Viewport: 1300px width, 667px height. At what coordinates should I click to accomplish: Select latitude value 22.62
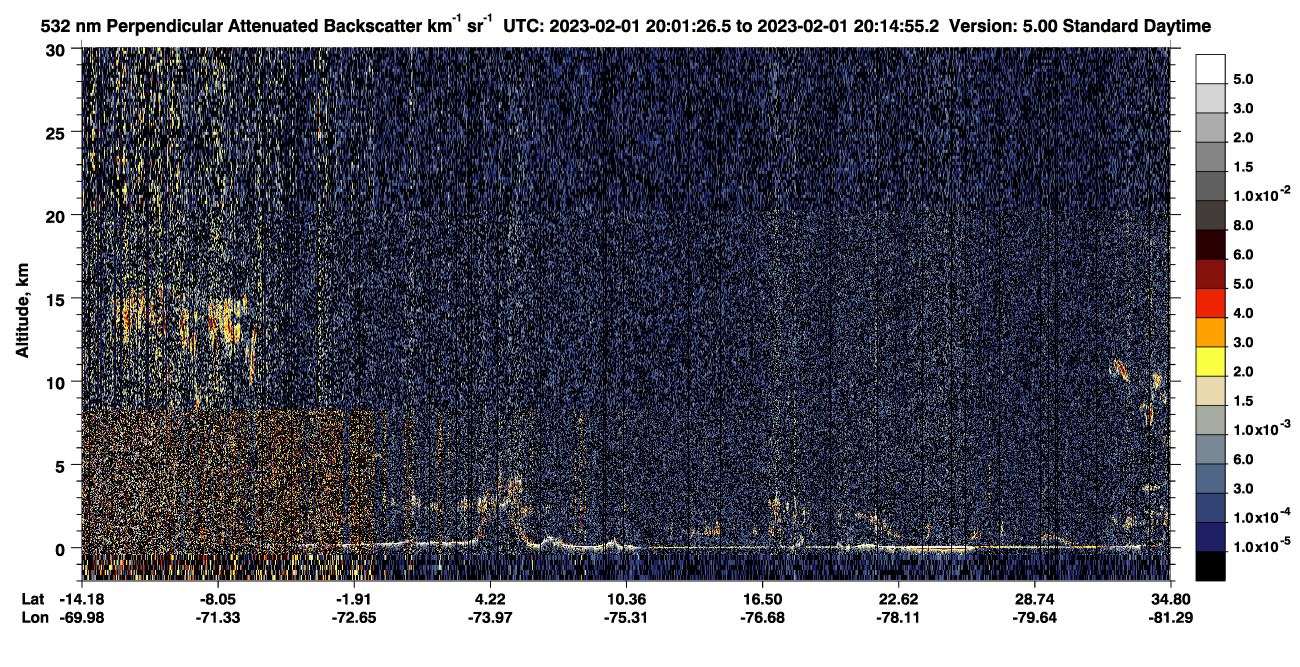(x=898, y=599)
